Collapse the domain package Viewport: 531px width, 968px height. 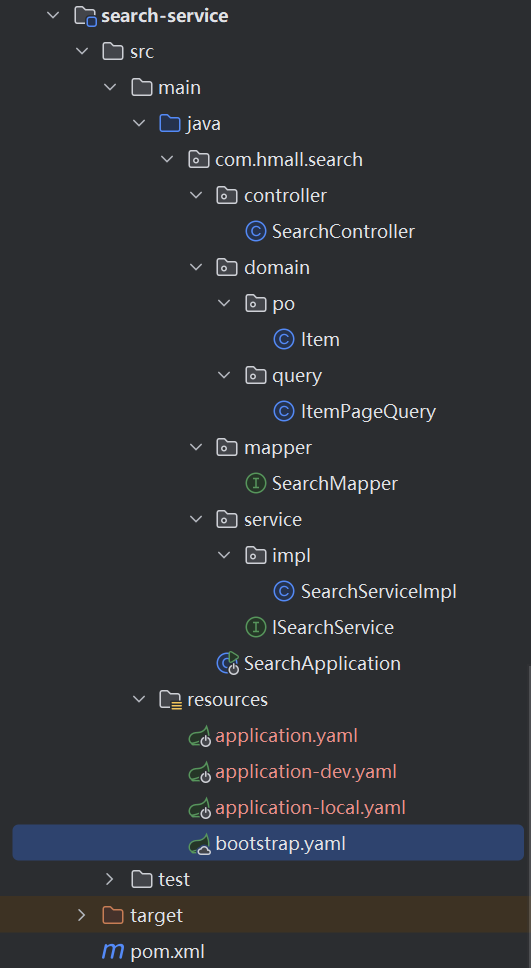click(x=196, y=267)
